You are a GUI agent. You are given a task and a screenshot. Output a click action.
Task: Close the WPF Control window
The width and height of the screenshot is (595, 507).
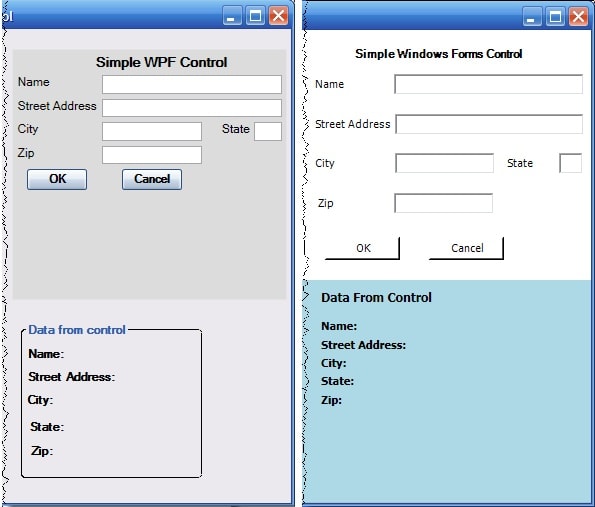[278, 16]
